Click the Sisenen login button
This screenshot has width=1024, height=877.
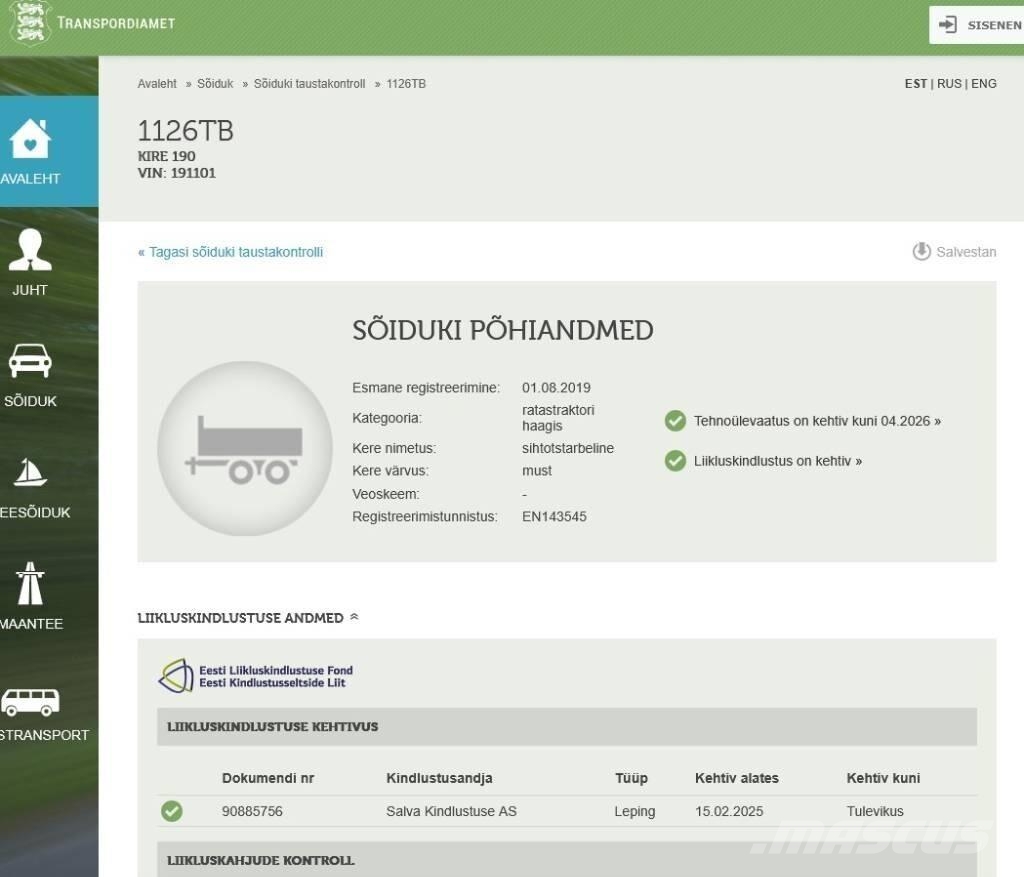[976, 25]
